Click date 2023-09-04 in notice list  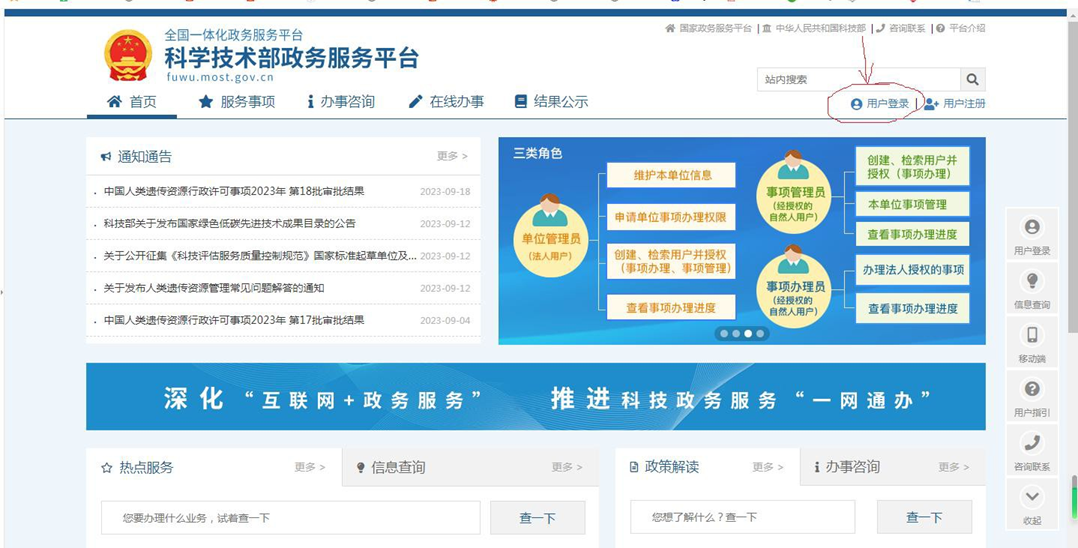pos(446,320)
